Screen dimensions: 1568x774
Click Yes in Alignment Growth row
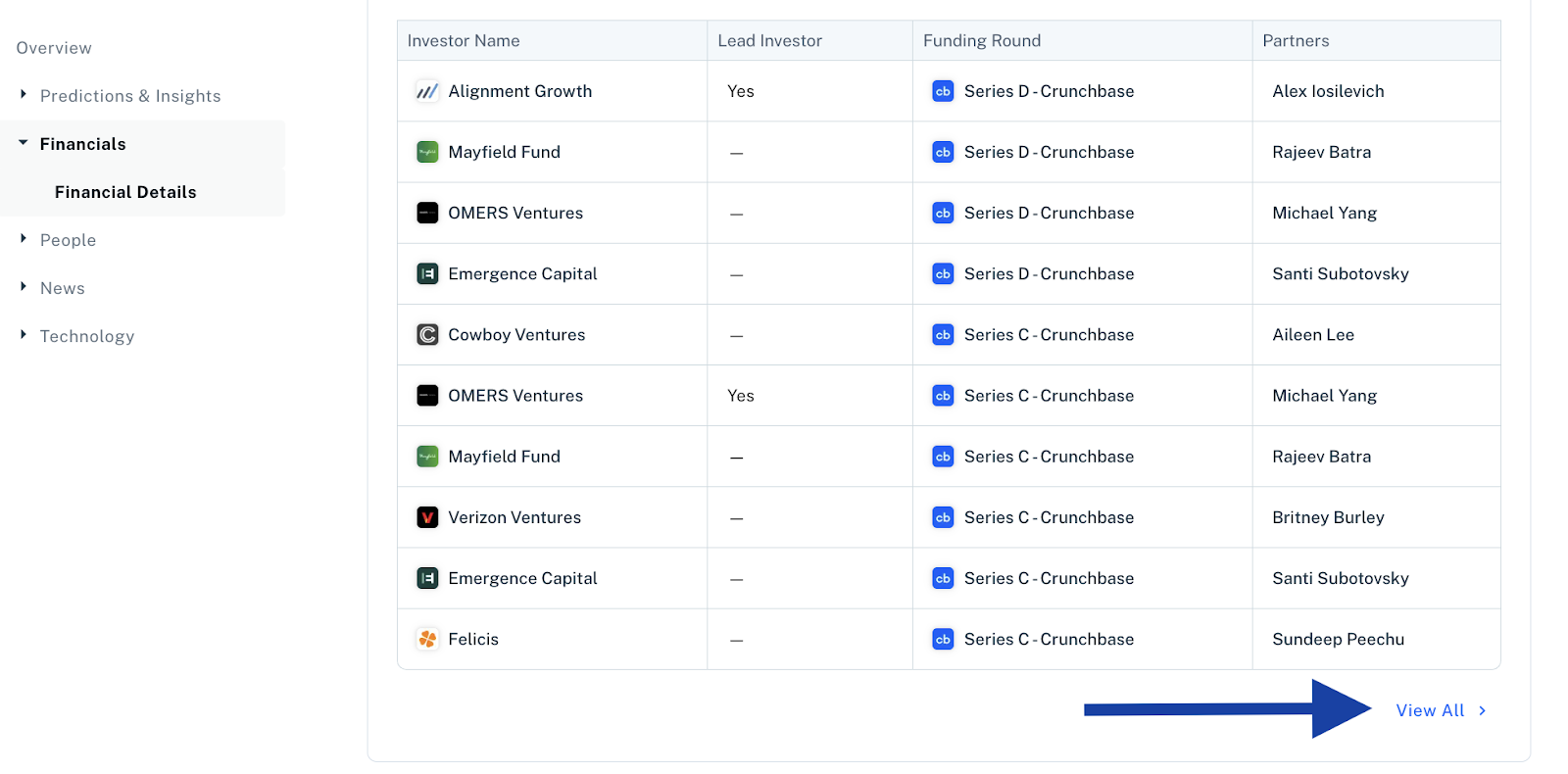coord(741,91)
